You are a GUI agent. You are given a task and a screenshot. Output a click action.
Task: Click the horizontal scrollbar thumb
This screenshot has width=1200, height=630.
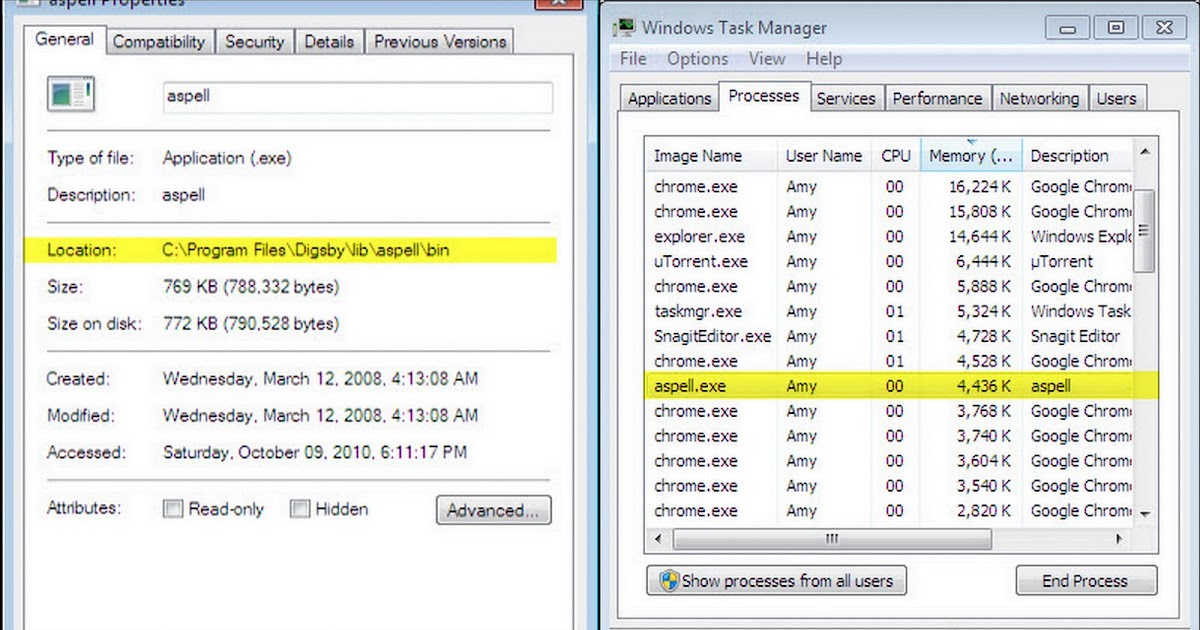click(832, 539)
